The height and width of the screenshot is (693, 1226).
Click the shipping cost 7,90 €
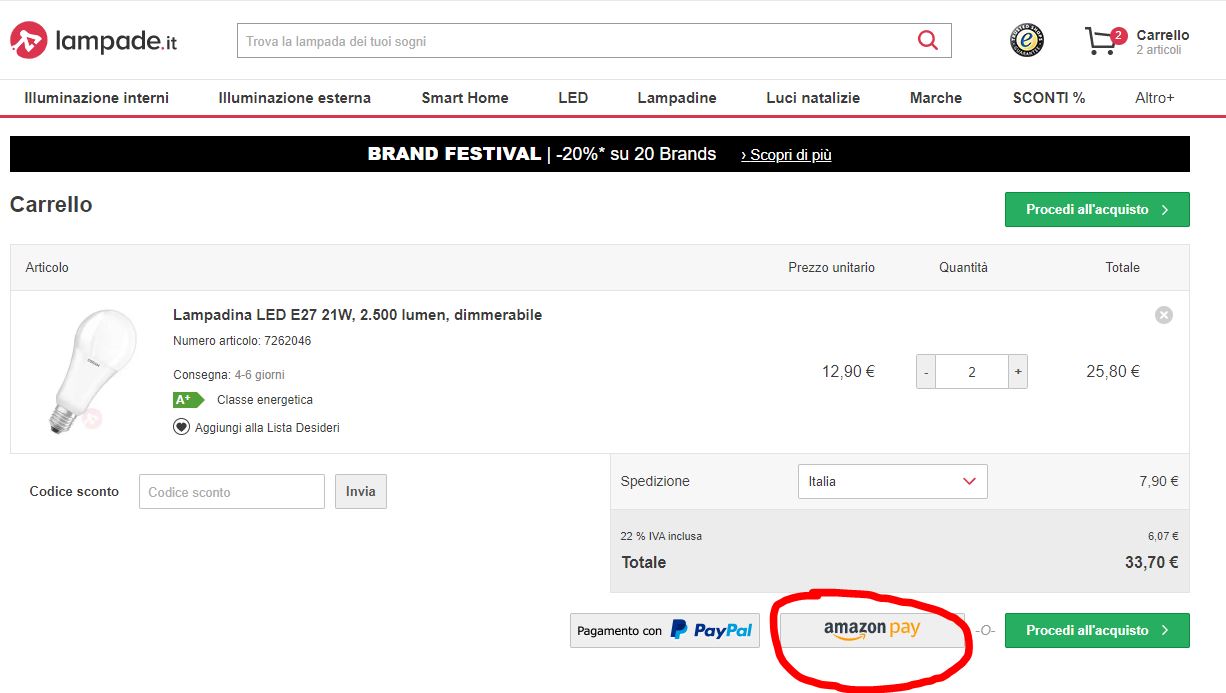pos(1159,481)
